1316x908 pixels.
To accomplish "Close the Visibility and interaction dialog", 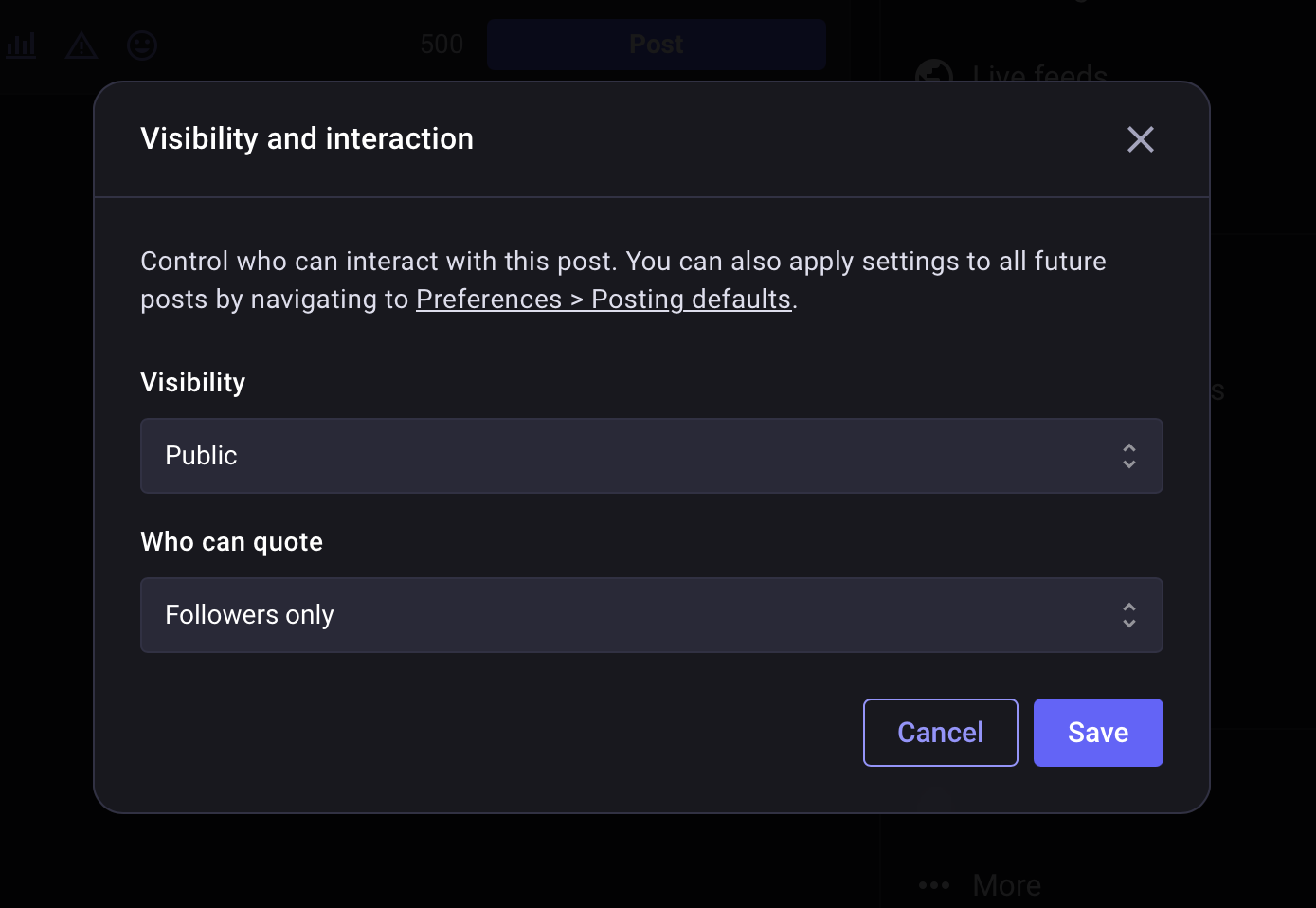I will (1140, 139).
